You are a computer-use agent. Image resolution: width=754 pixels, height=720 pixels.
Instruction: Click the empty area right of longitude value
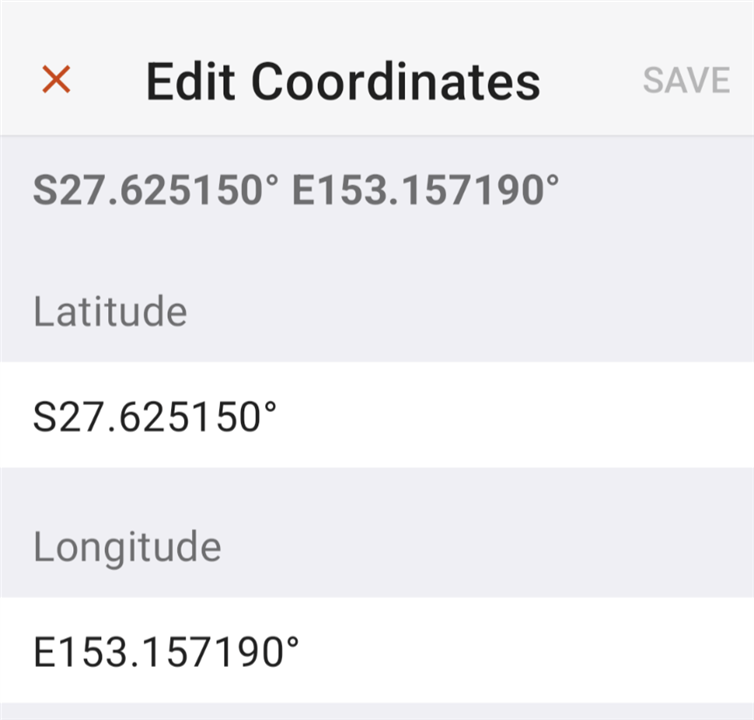tap(527, 650)
